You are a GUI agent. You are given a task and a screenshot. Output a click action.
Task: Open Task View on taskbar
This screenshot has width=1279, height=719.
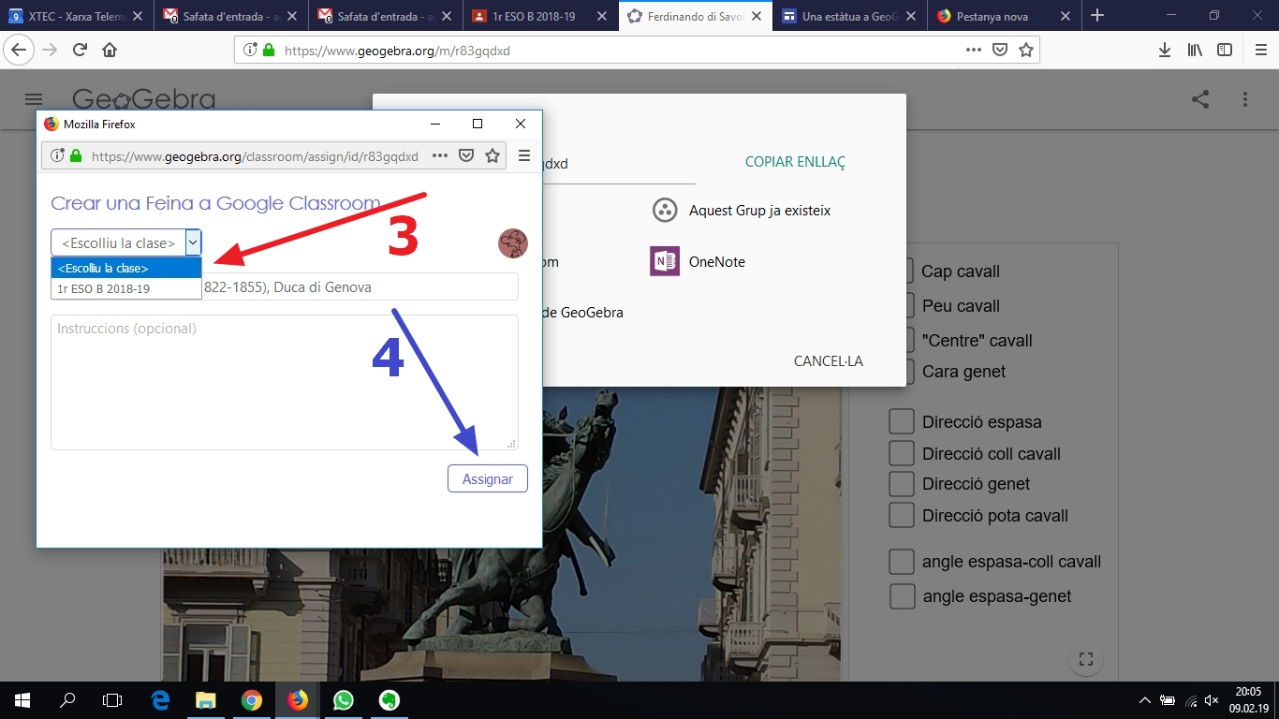[113, 700]
